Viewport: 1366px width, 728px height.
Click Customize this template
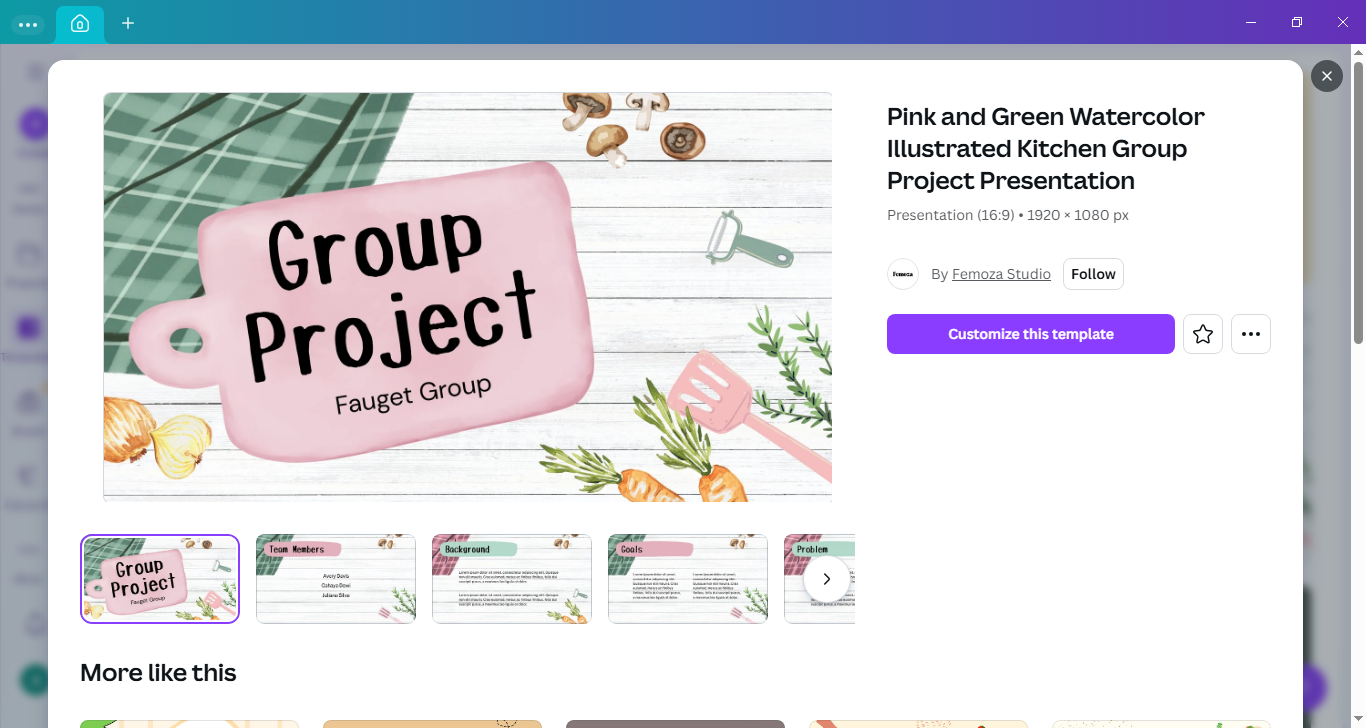pyautogui.click(x=1031, y=334)
